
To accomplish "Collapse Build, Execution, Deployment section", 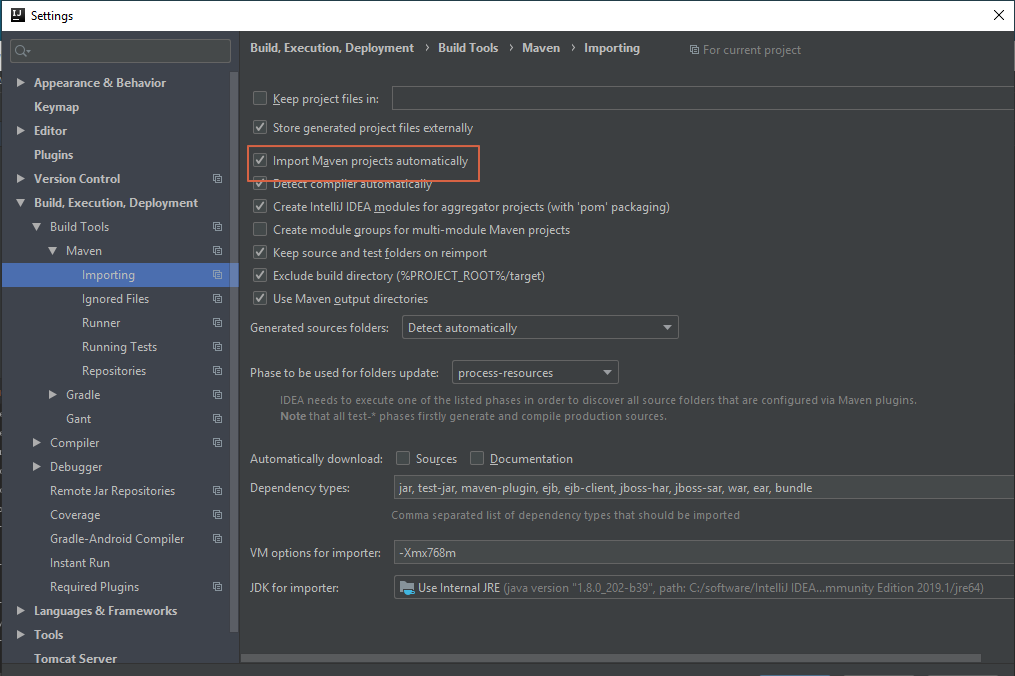I will coord(21,203).
